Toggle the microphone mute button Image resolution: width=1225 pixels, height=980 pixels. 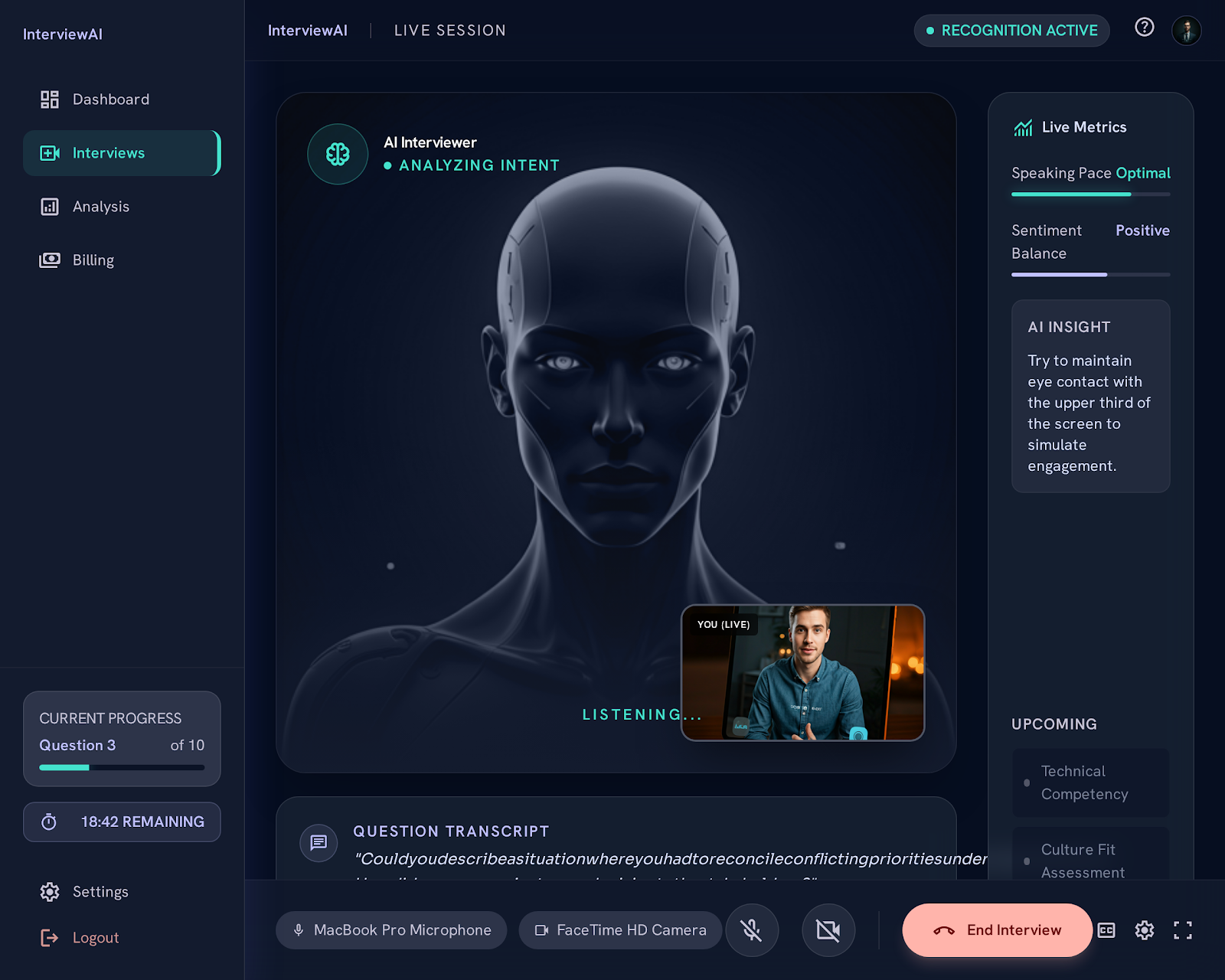click(x=752, y=930)
